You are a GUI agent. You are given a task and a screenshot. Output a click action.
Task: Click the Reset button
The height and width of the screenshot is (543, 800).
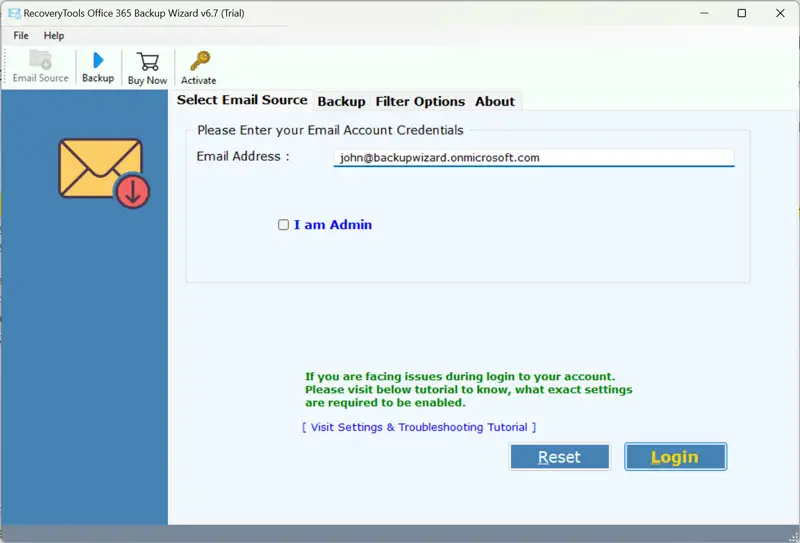(560, 457)
